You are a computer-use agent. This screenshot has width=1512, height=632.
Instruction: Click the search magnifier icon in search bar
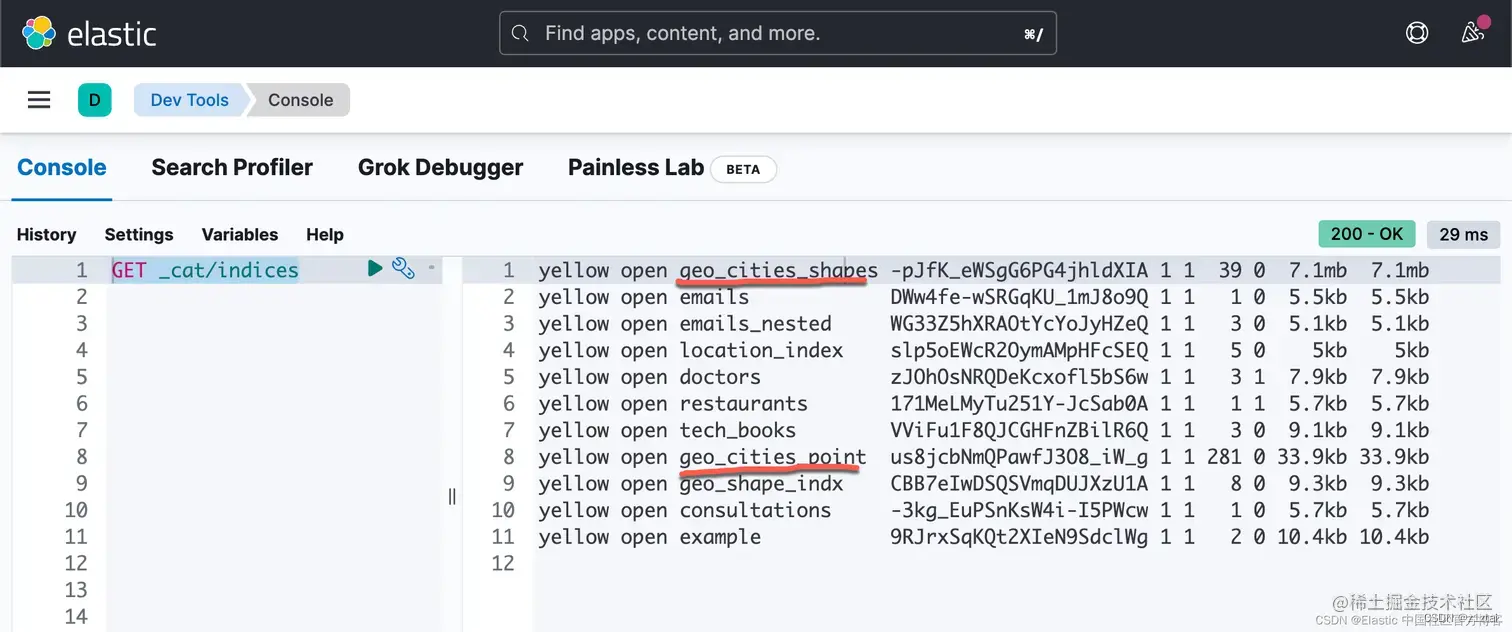click(520, 33)
